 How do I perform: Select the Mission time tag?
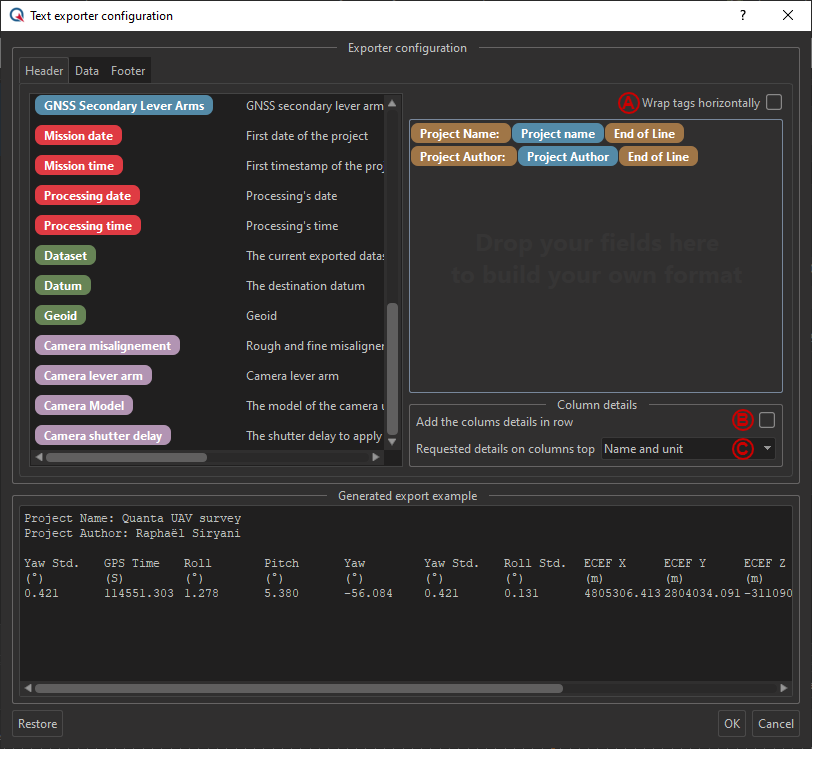78,165
